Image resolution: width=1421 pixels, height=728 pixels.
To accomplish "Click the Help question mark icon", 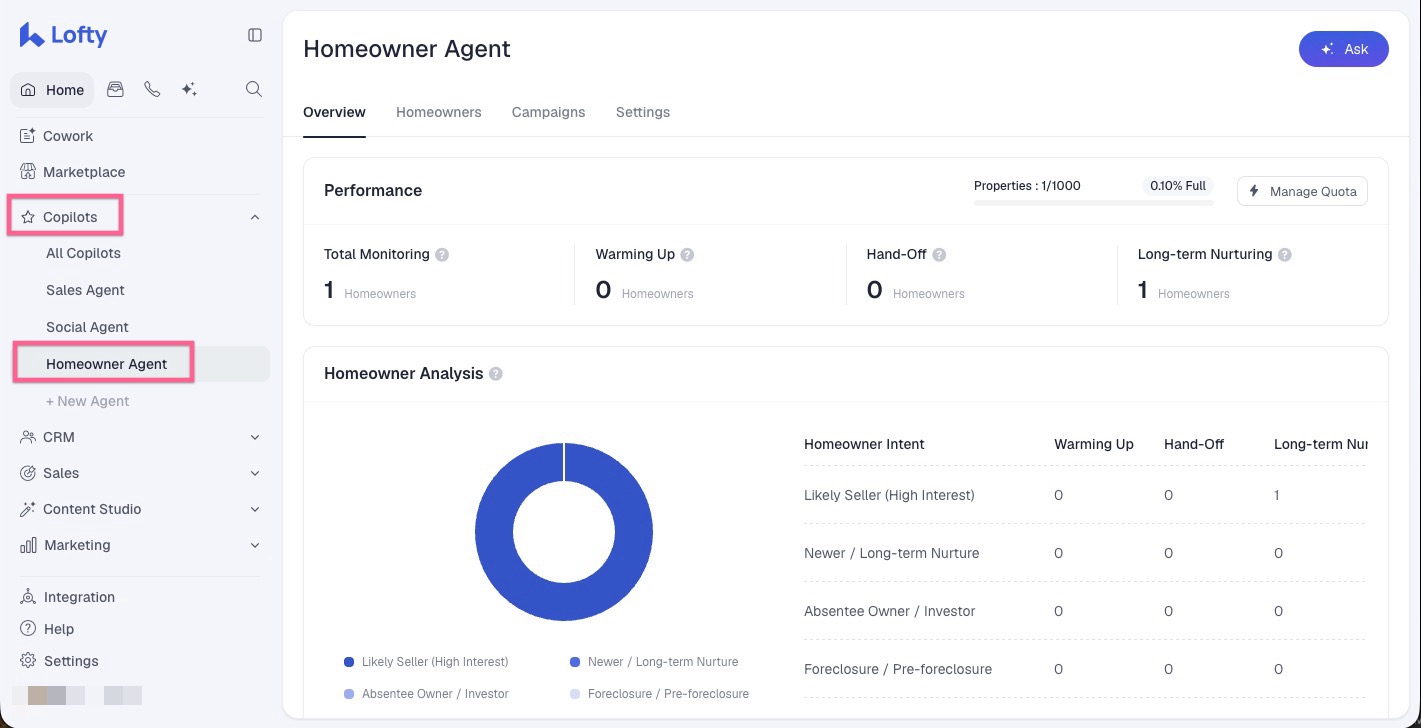I will [28, 629].
